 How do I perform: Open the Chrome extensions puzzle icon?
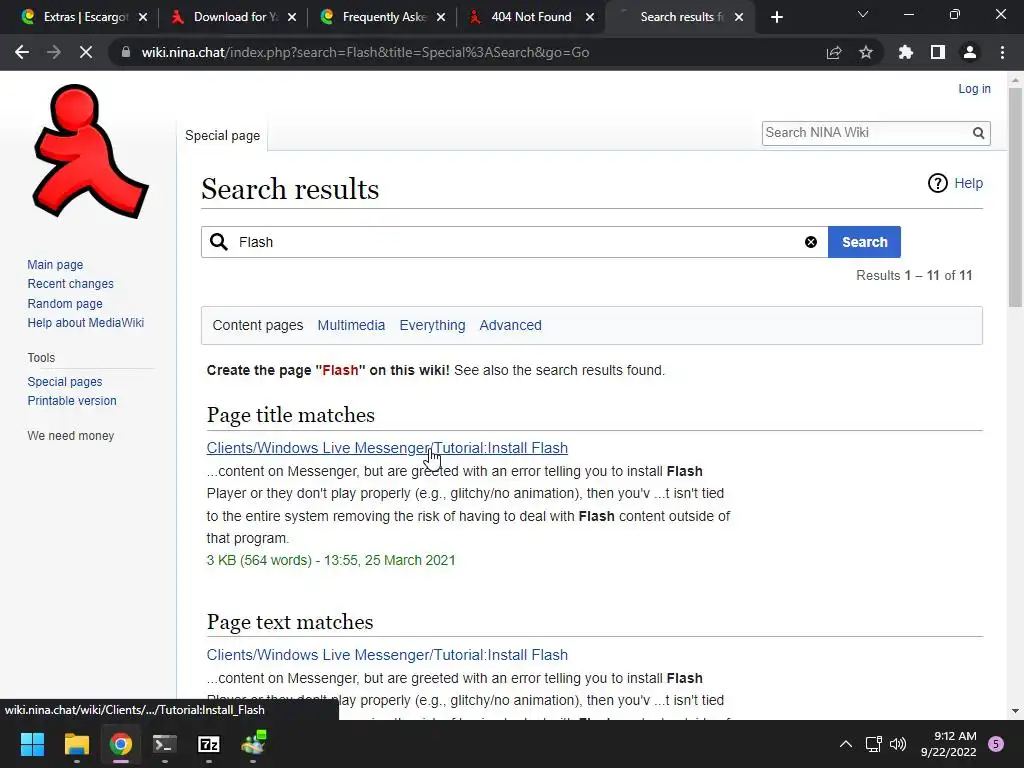(x=906, y=52)
